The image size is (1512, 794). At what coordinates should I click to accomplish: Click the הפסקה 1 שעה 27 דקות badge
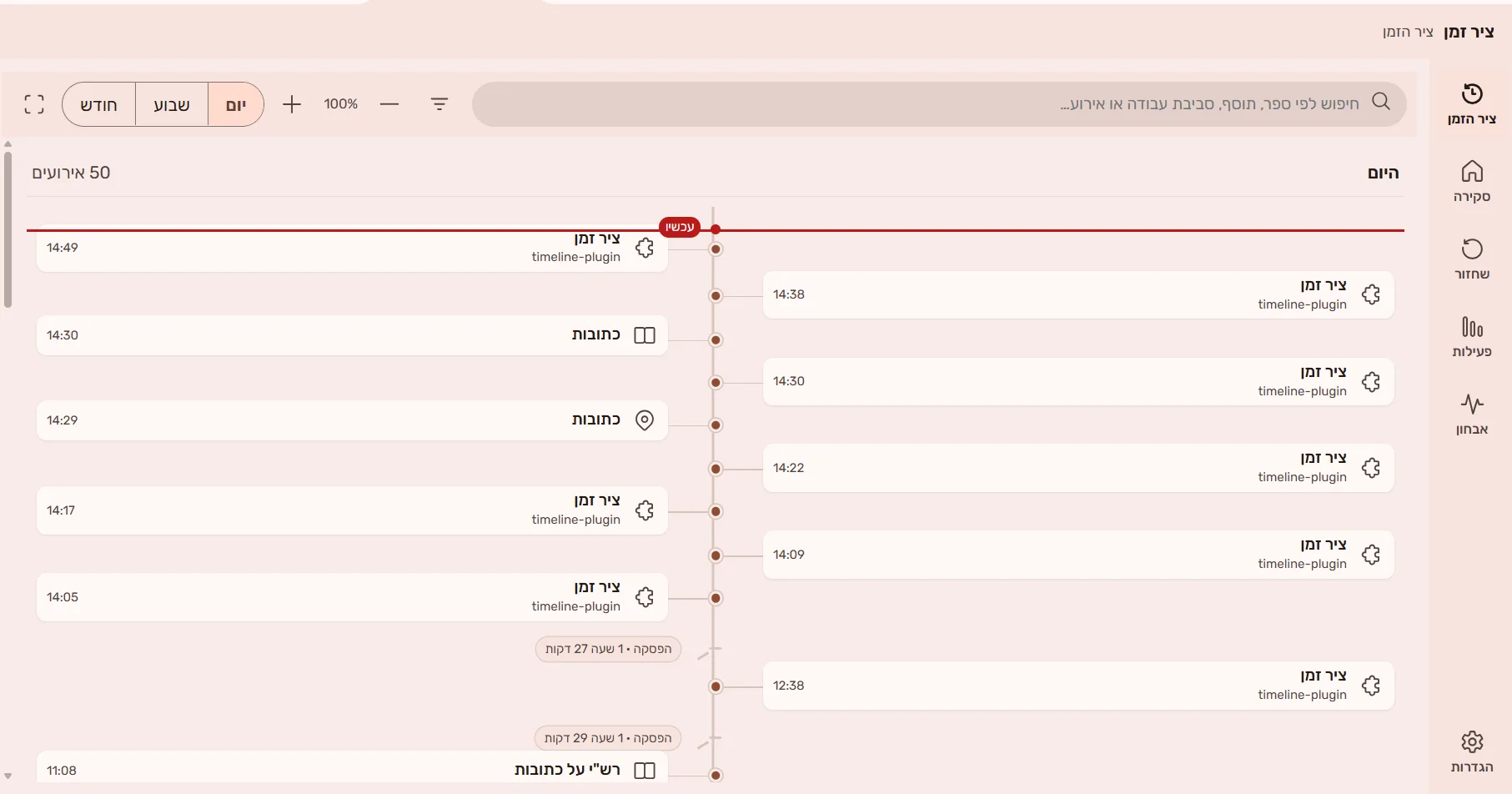[x=608, y=649]
